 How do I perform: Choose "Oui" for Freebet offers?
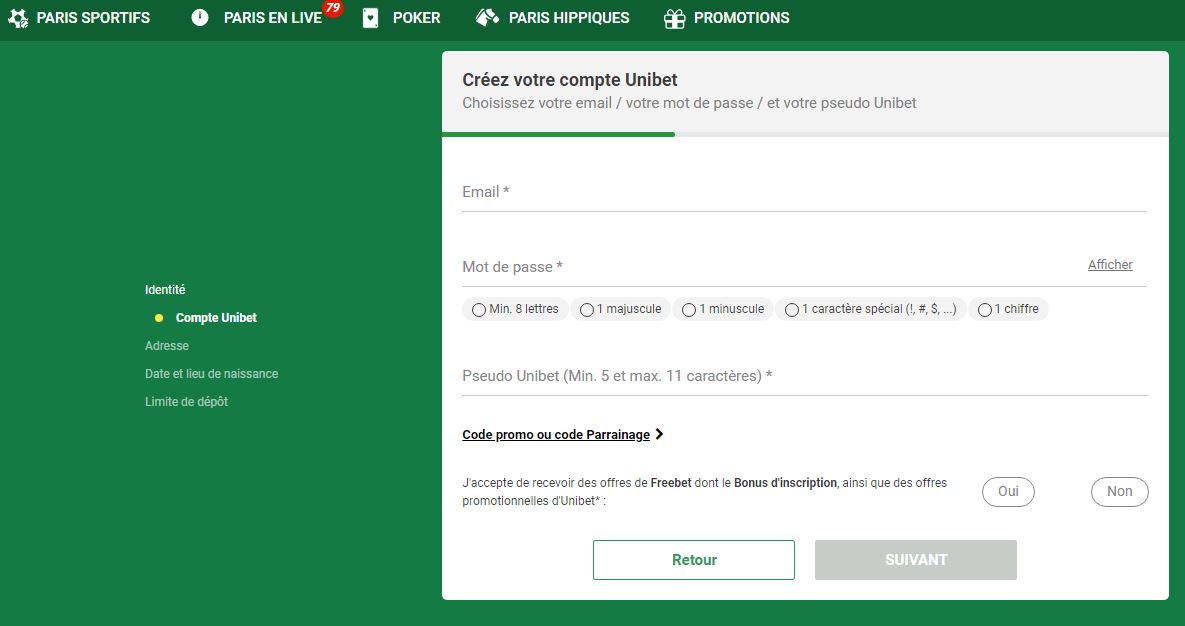(1007, 491)
